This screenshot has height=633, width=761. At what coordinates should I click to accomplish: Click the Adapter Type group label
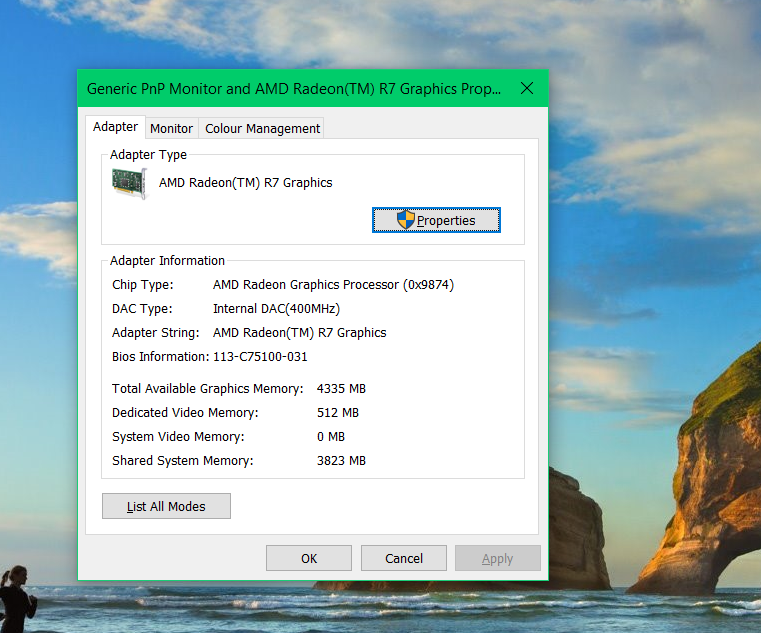[148, 155]
